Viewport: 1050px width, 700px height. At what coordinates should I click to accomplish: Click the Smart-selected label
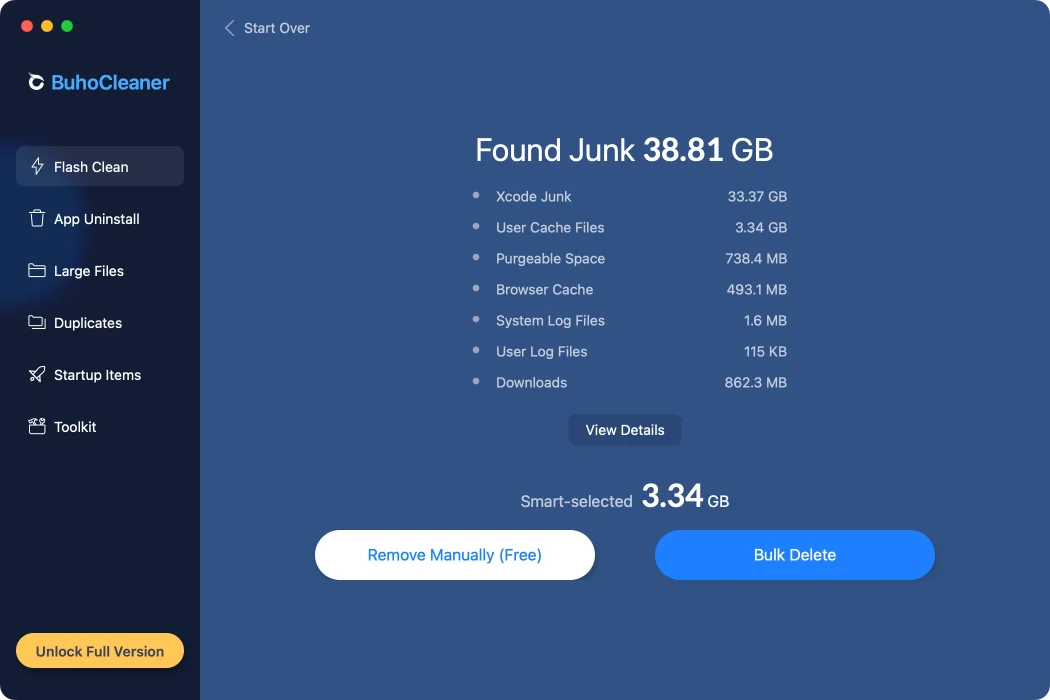click(577, 501)
